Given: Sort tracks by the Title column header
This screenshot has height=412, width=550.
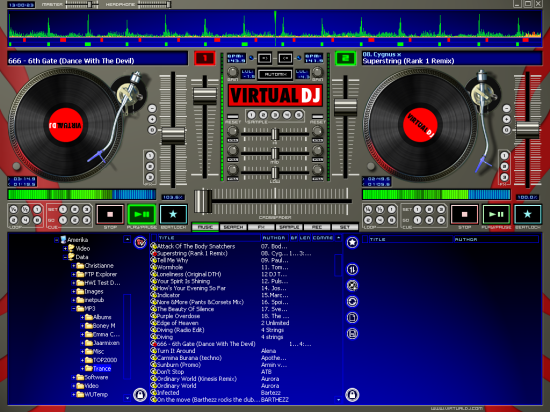Looking at the screenshot, I should [x=209, y=238].
